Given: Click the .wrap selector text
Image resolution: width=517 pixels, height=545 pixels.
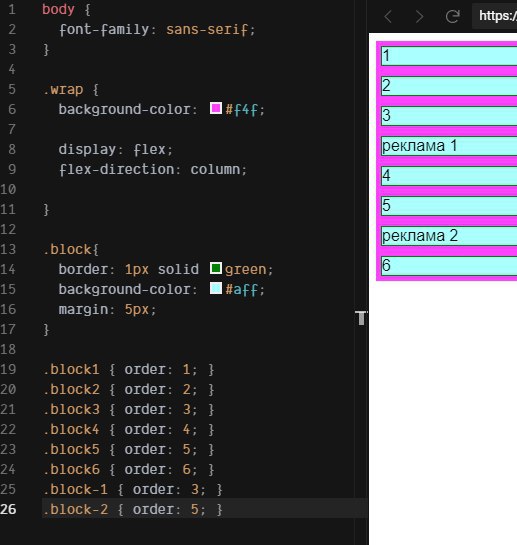Looking at the screenshot, I should 63,90.
